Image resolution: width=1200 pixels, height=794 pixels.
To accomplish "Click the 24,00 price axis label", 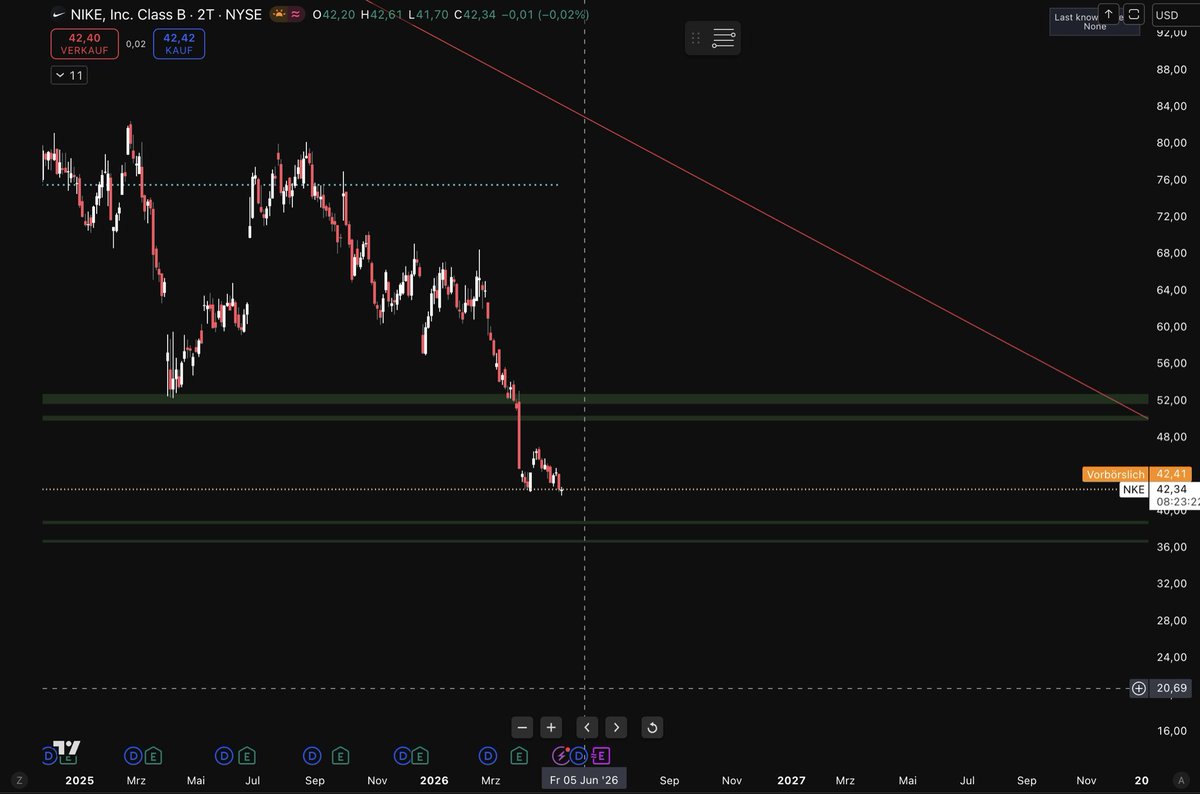I will point(1171,657).
